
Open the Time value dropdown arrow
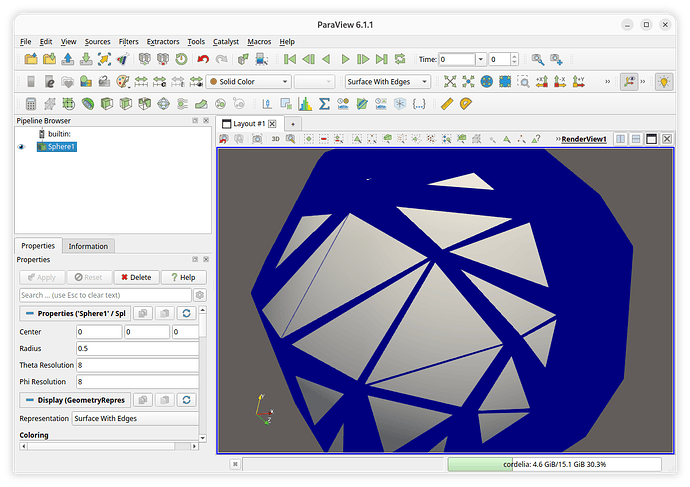point(481,59)
